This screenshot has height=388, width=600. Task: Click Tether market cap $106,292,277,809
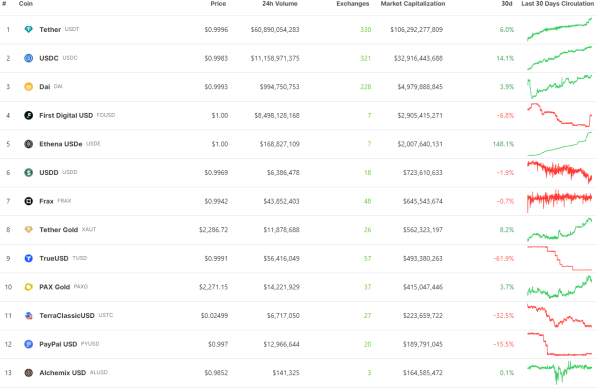coord(416,29)
